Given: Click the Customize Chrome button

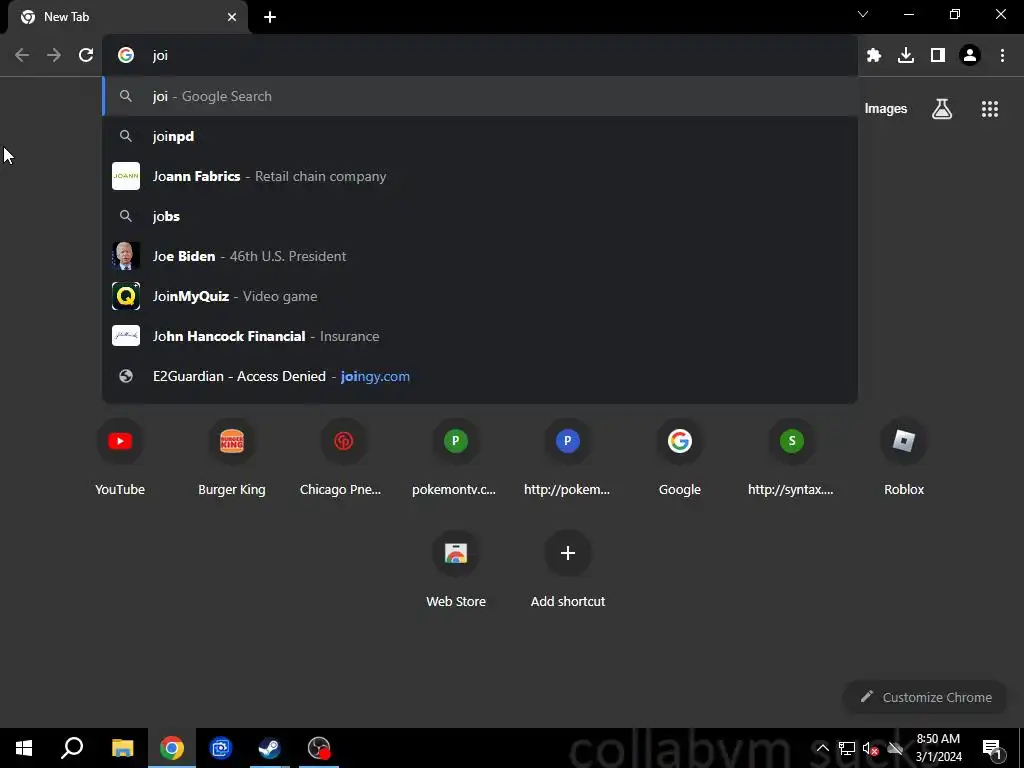Looking at the screenshot, I should point(925,697).
